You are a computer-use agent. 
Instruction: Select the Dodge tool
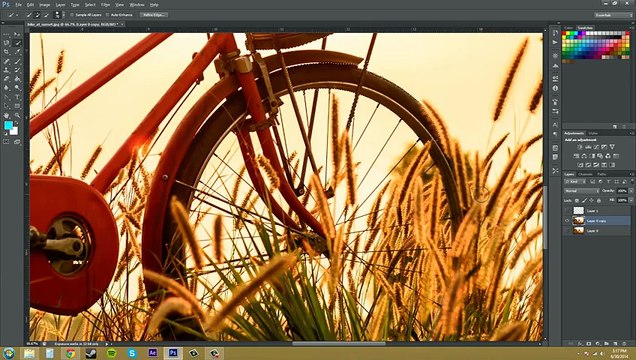pos(17,88)
